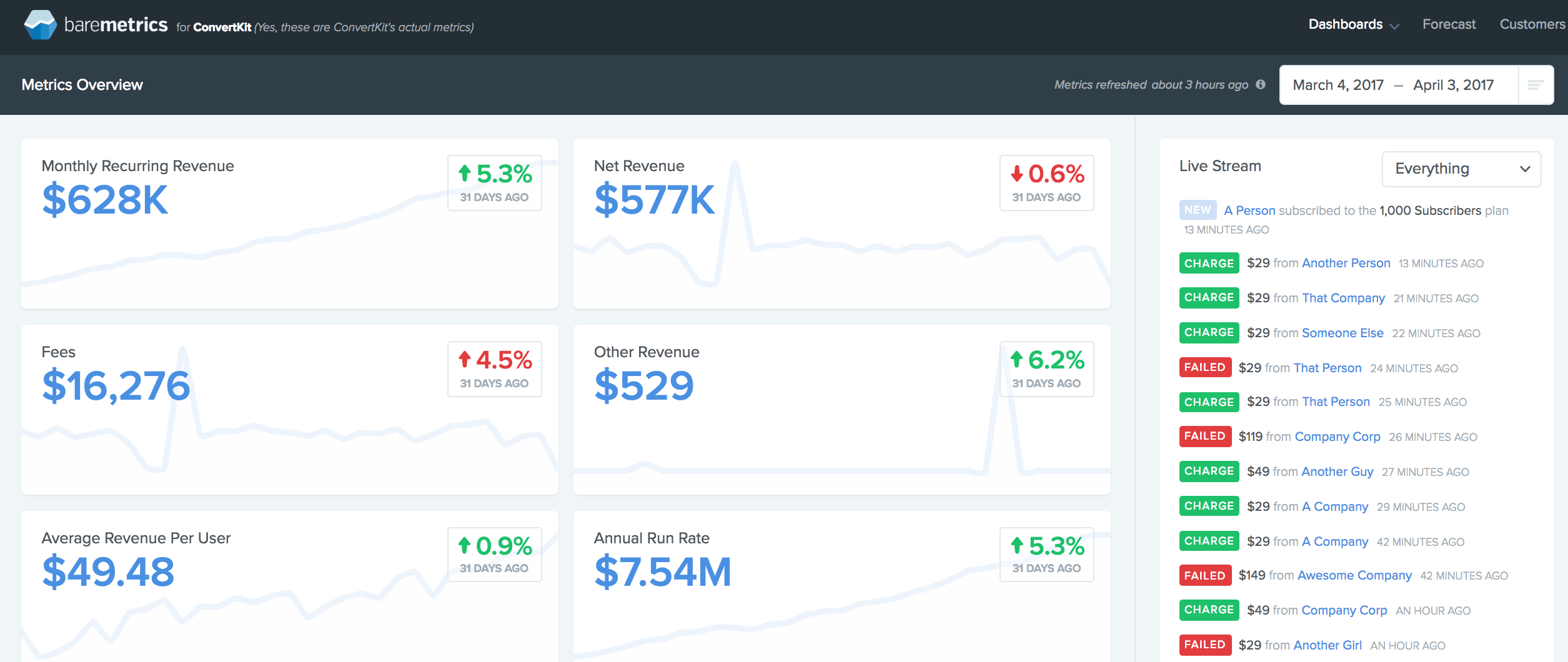
Task: Open the date range menu lines icon
Action: (1536, 85)
